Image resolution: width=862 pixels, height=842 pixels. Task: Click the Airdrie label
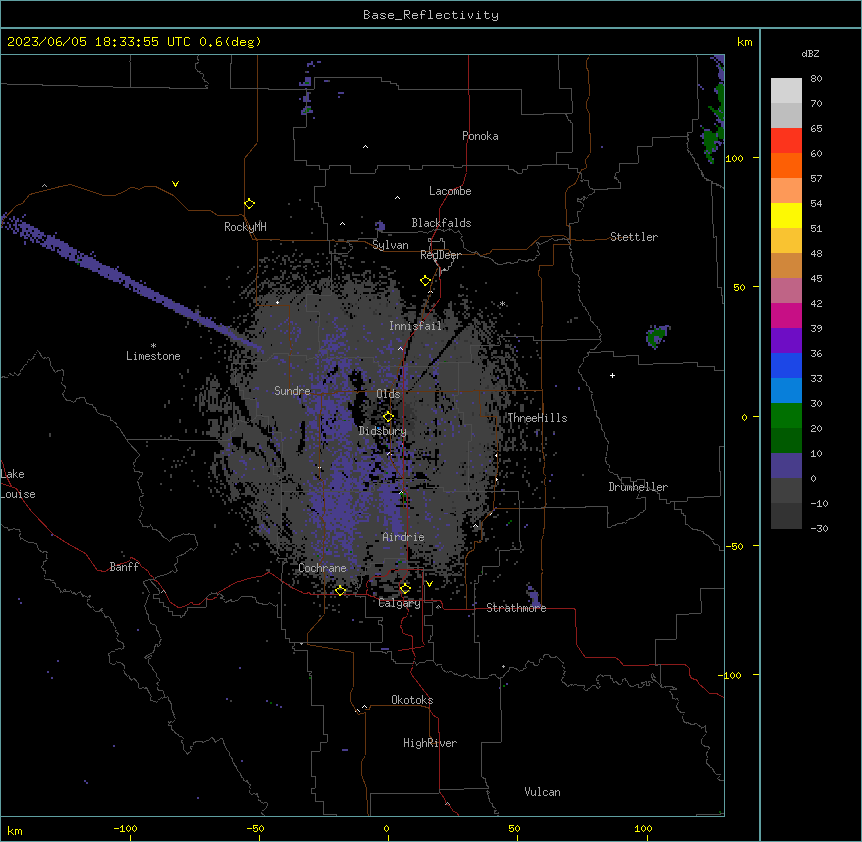(x=403, y=537)
